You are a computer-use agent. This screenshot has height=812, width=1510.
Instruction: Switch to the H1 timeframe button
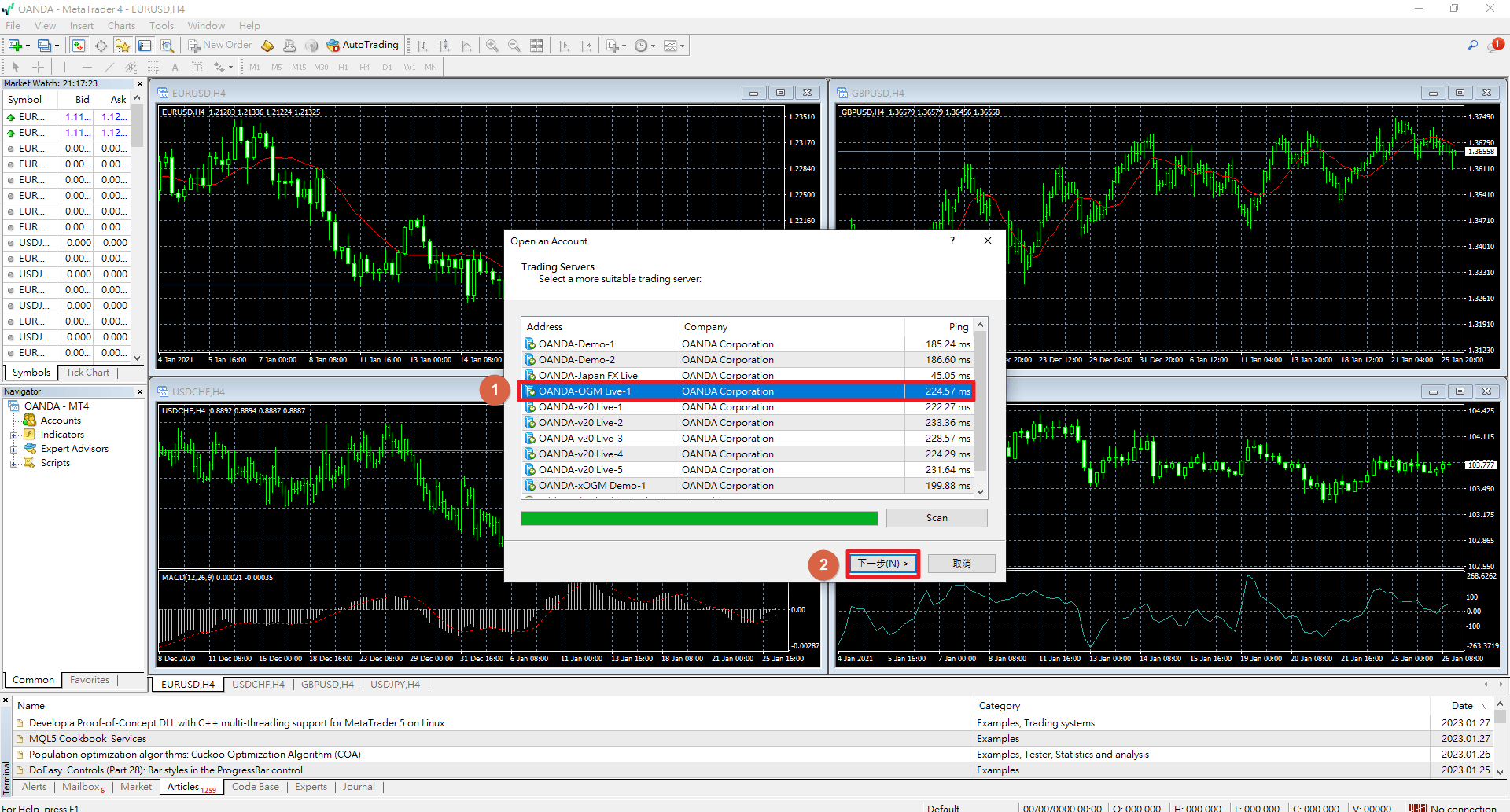click(x=343, y=67)
